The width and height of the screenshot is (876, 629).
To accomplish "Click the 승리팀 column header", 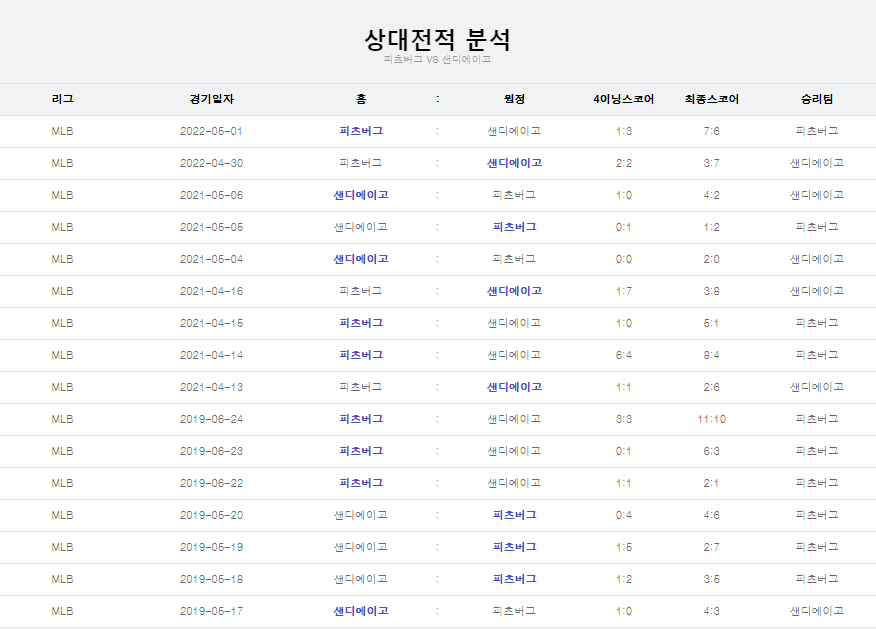I will point(817,99).
